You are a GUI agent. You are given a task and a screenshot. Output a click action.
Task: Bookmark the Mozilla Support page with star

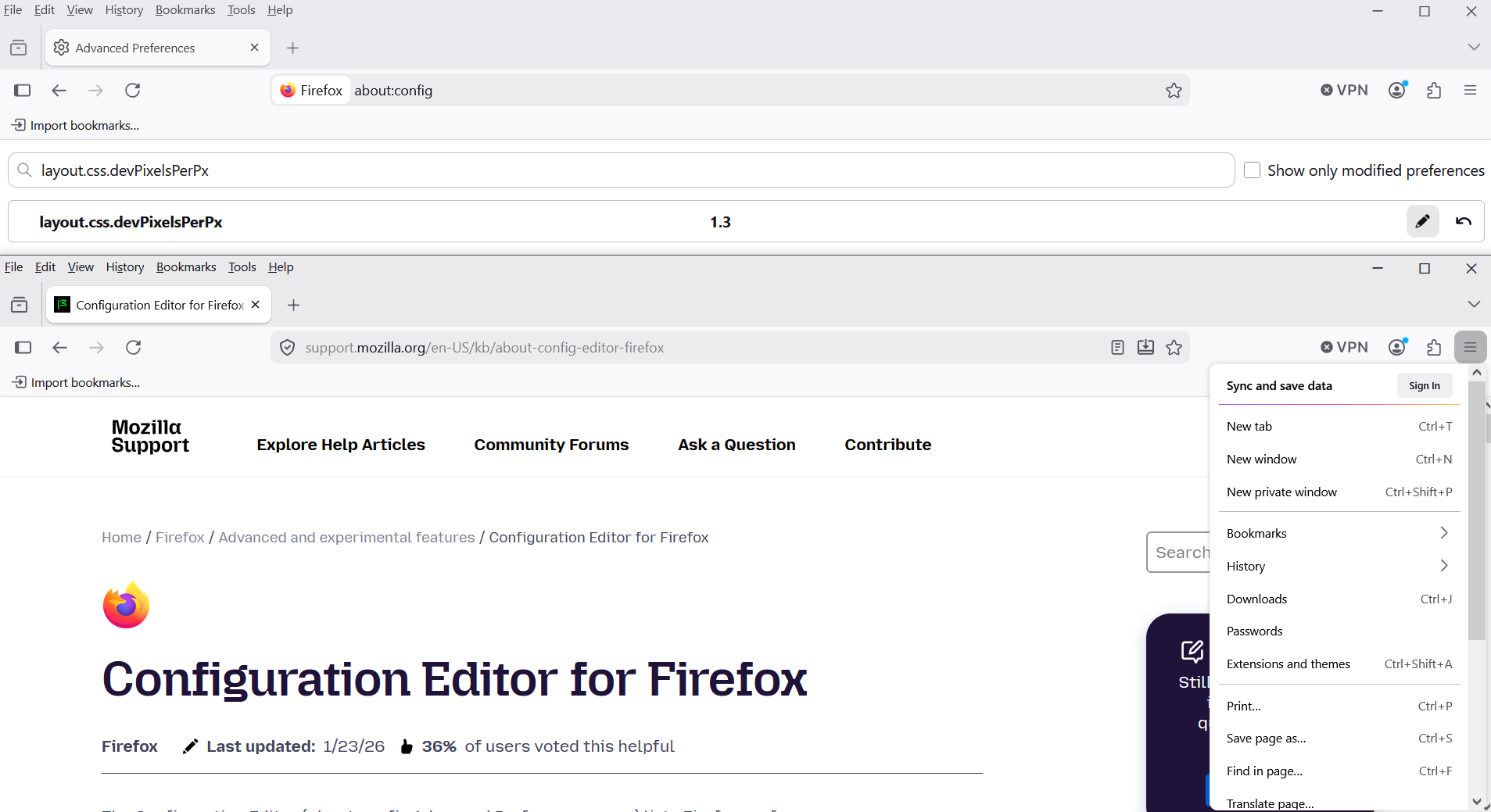point(1174,348)
